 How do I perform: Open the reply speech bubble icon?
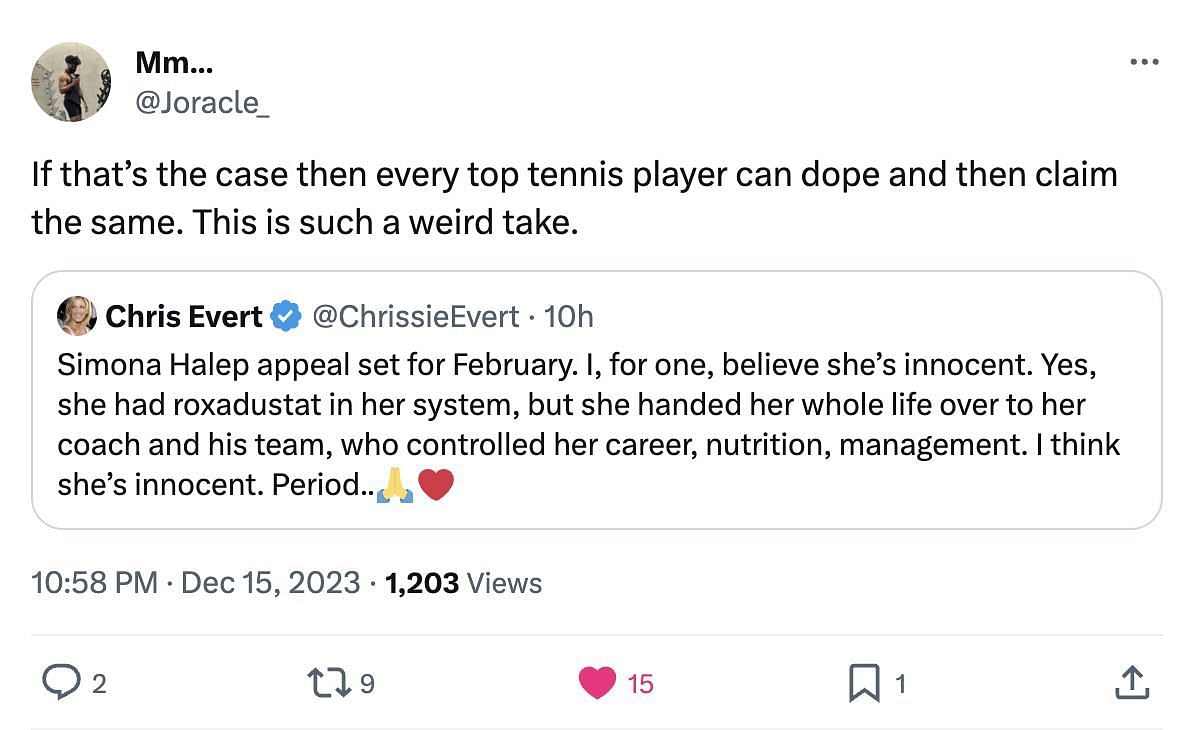click(61, 683)
